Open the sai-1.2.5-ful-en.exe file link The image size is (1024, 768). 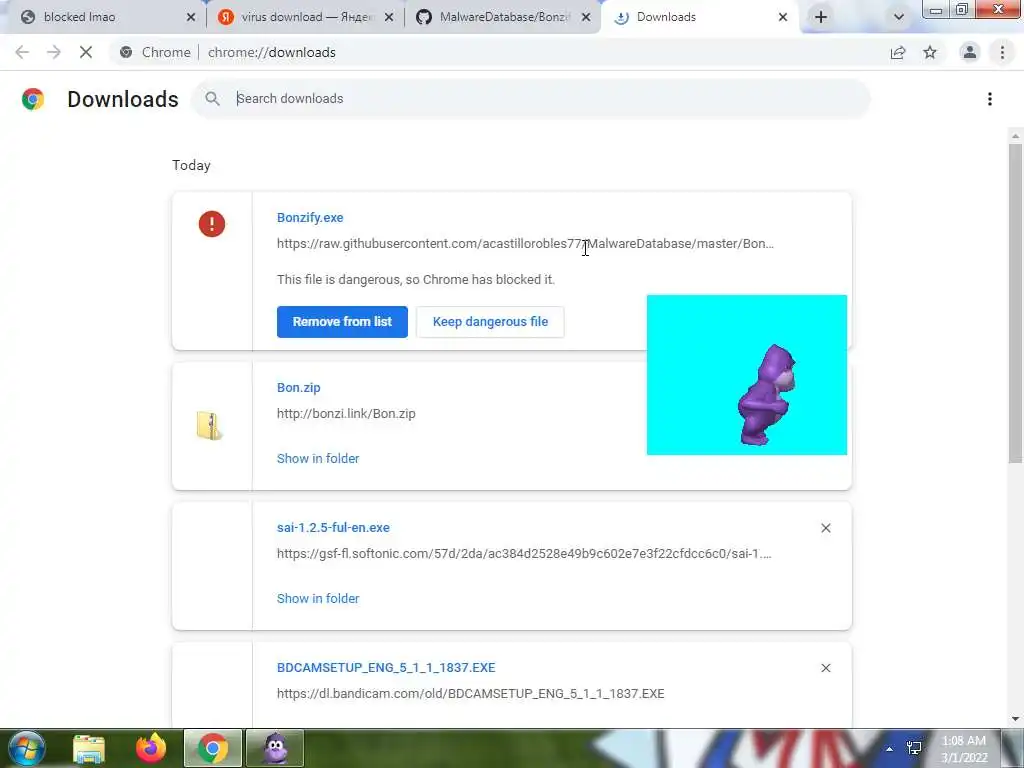pos(333,527)
